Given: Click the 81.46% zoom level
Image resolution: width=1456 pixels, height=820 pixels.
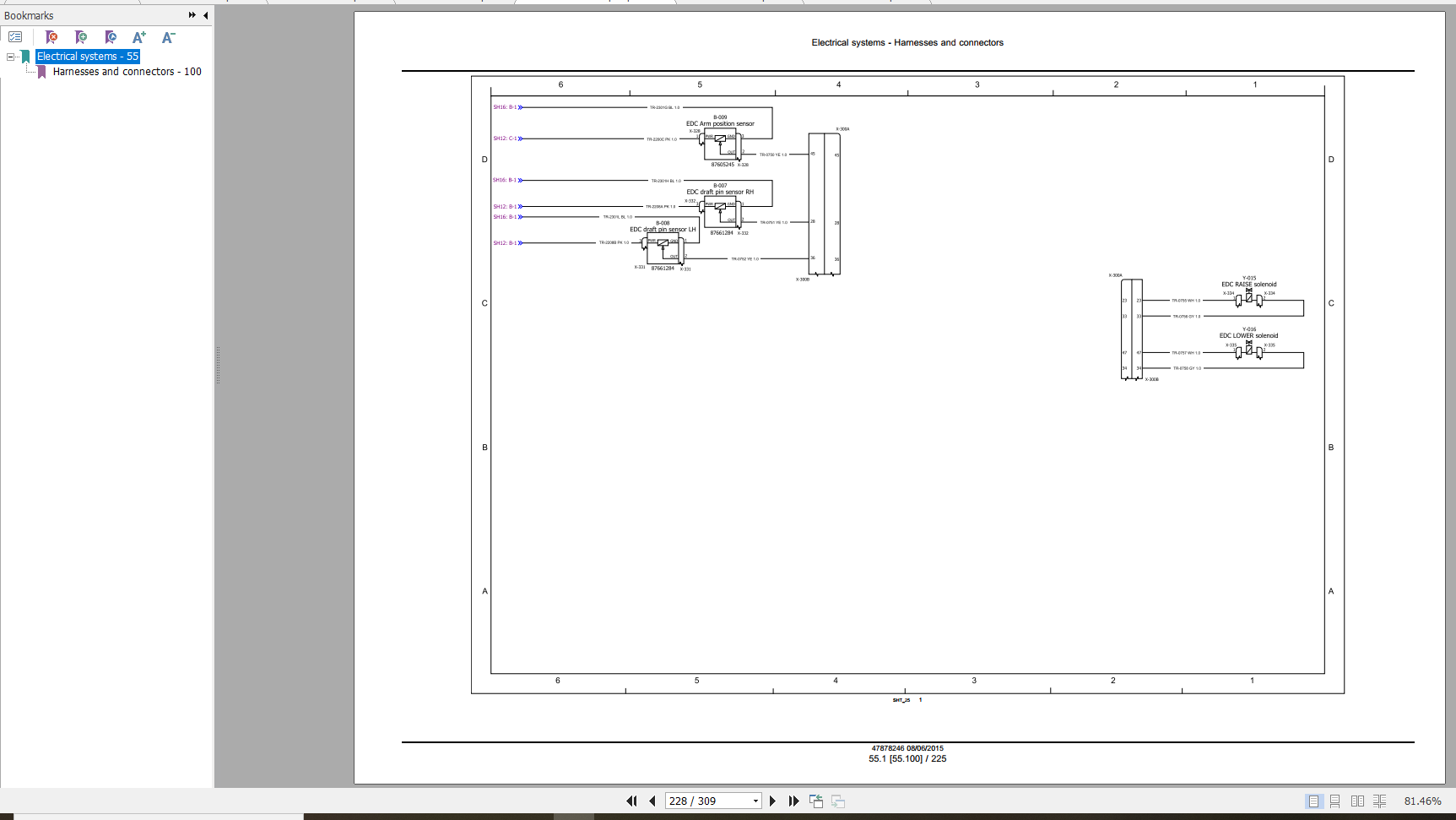Looking at the screenshot, I should (1422, 801).
